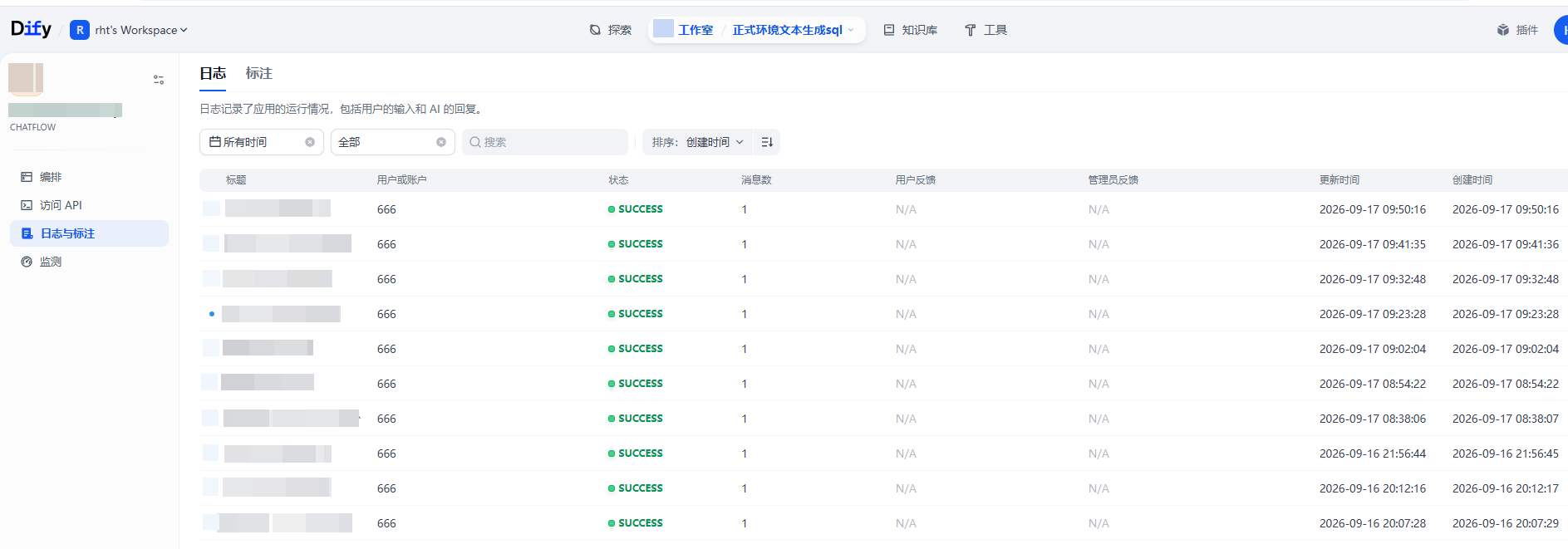Click SUCCESS status in the 09:50:16 row
Image resolution: width=1568 pixels, height=549 pixels.
pos(636,209)
